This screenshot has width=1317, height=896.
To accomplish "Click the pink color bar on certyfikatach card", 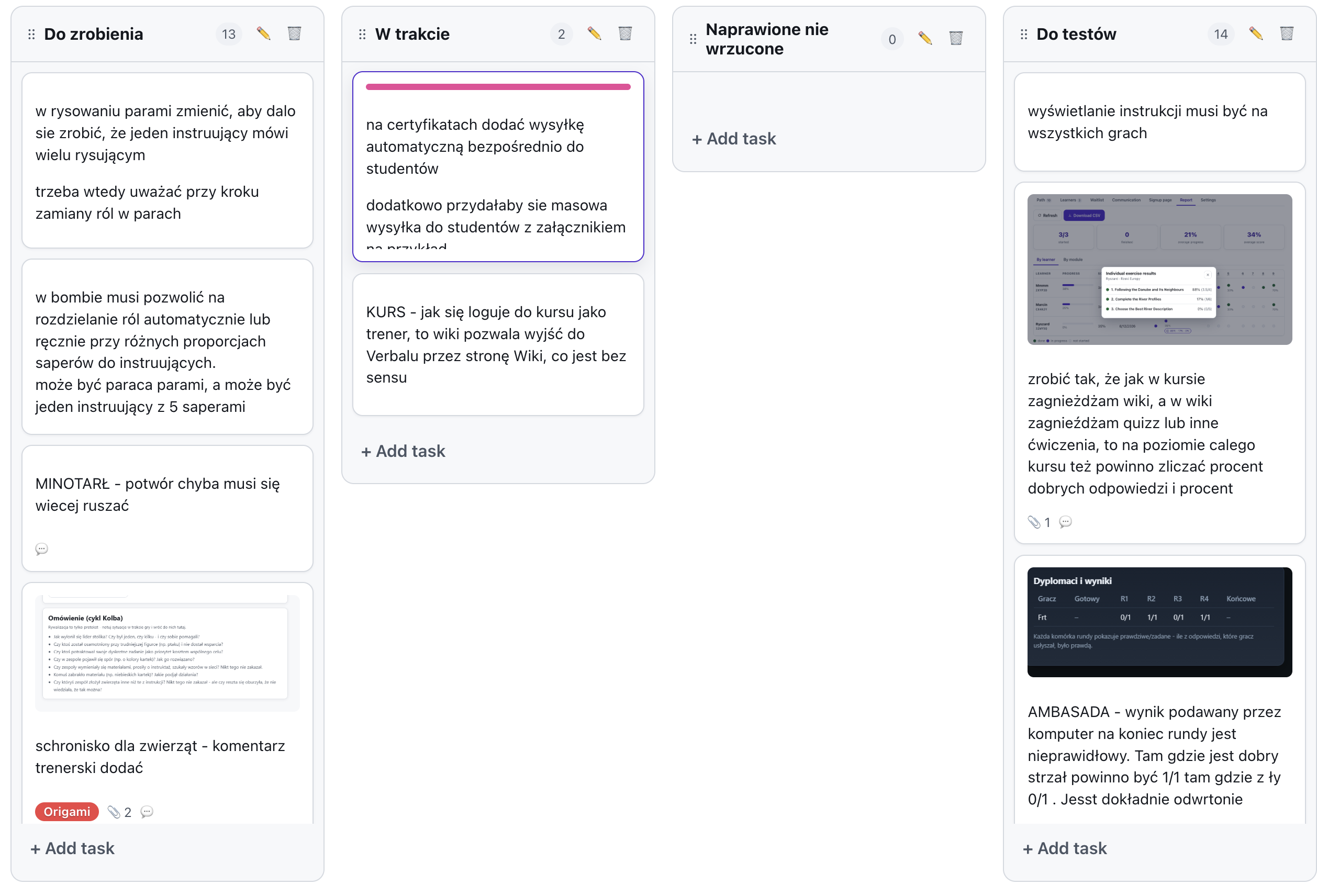I will pos(498,87).
